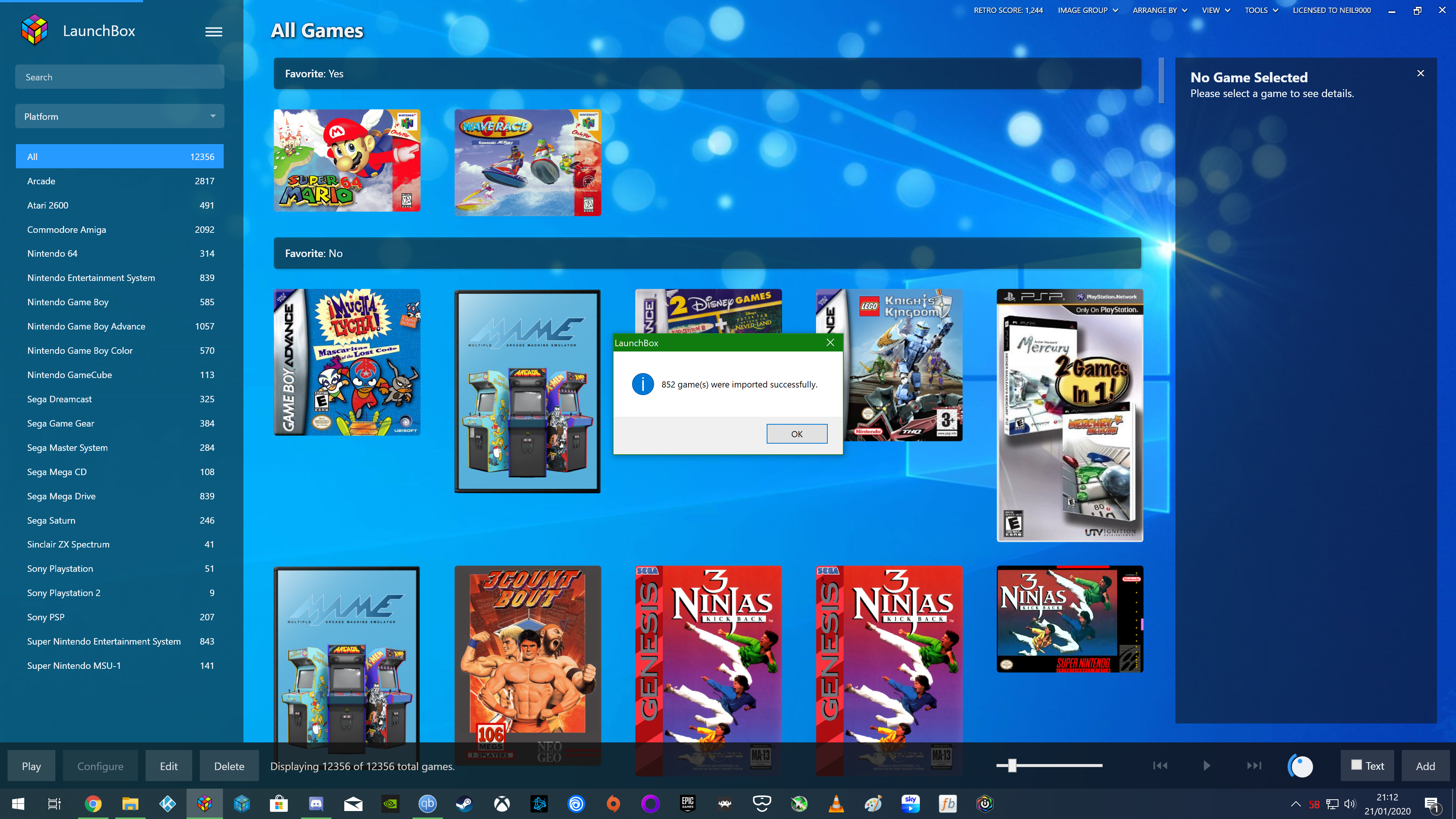The image size is (1456, 819).
Task: Open the Image Group menu
Action: click(x=1087, y=10)
